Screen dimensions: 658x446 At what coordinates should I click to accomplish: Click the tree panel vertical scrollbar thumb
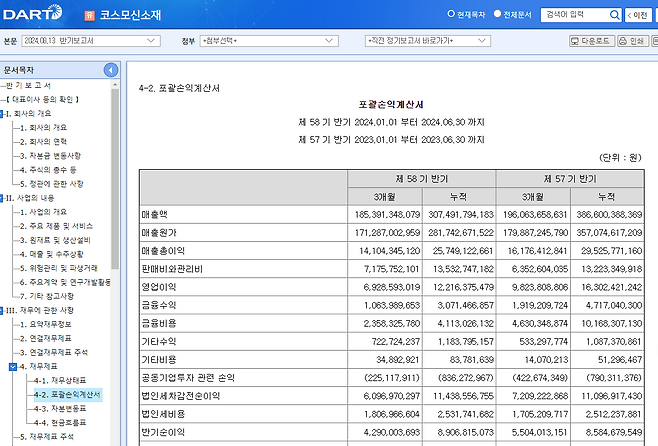pos(115,179)
